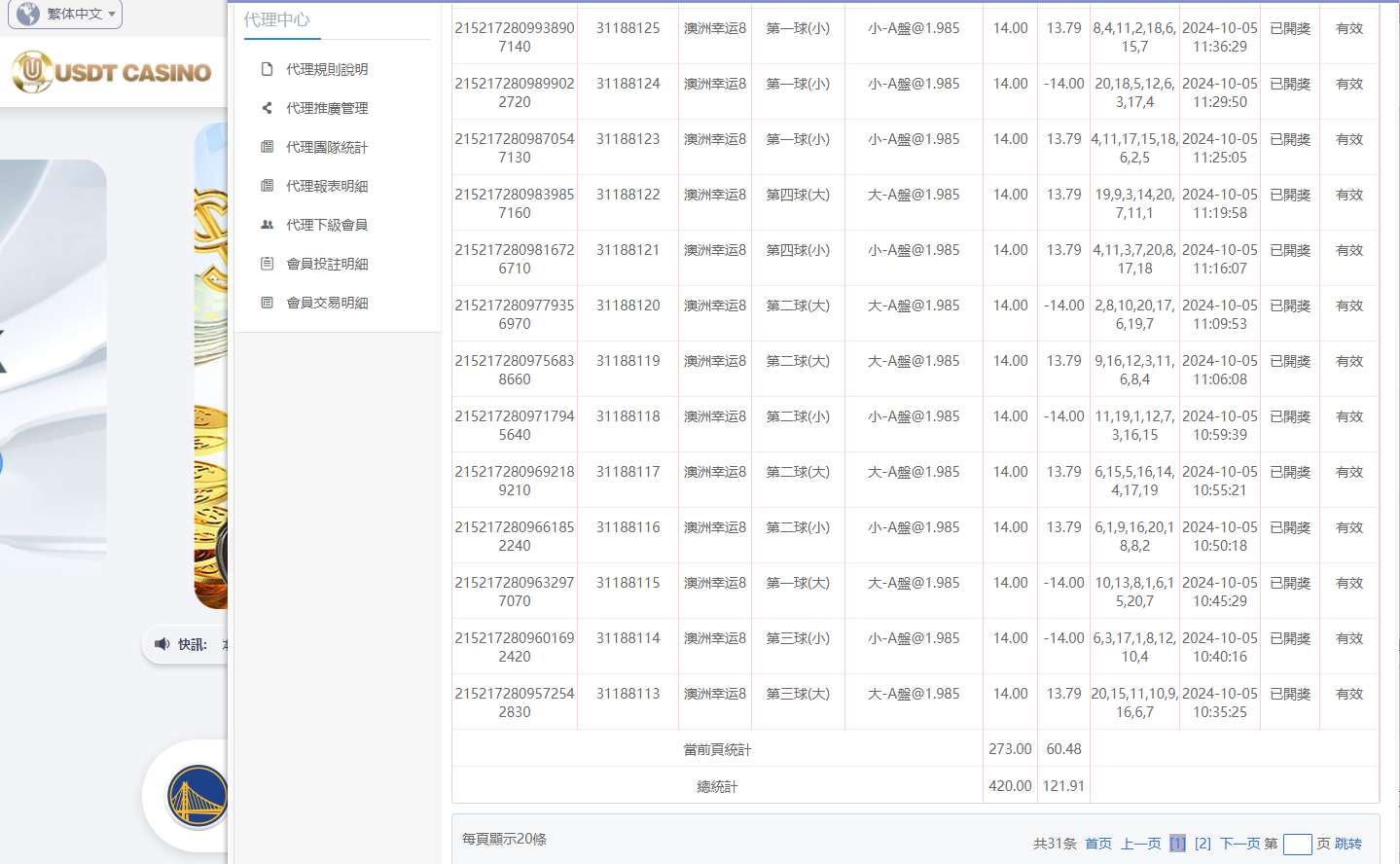Switch to the 代理中心 tab header
This screenshot has width=1400, height=864.
pyautogui.click(x=277, y=19)
